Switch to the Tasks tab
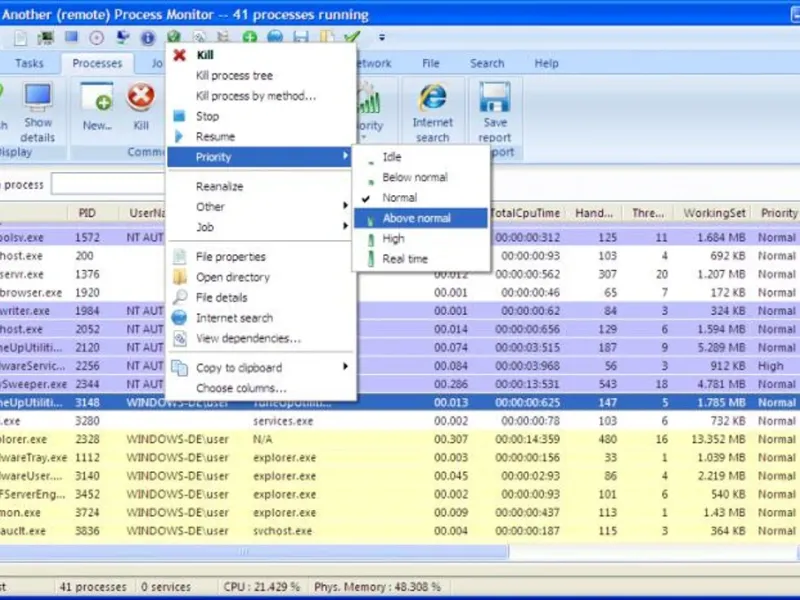Screen dimensions: 800x600 tap(29, 63)
